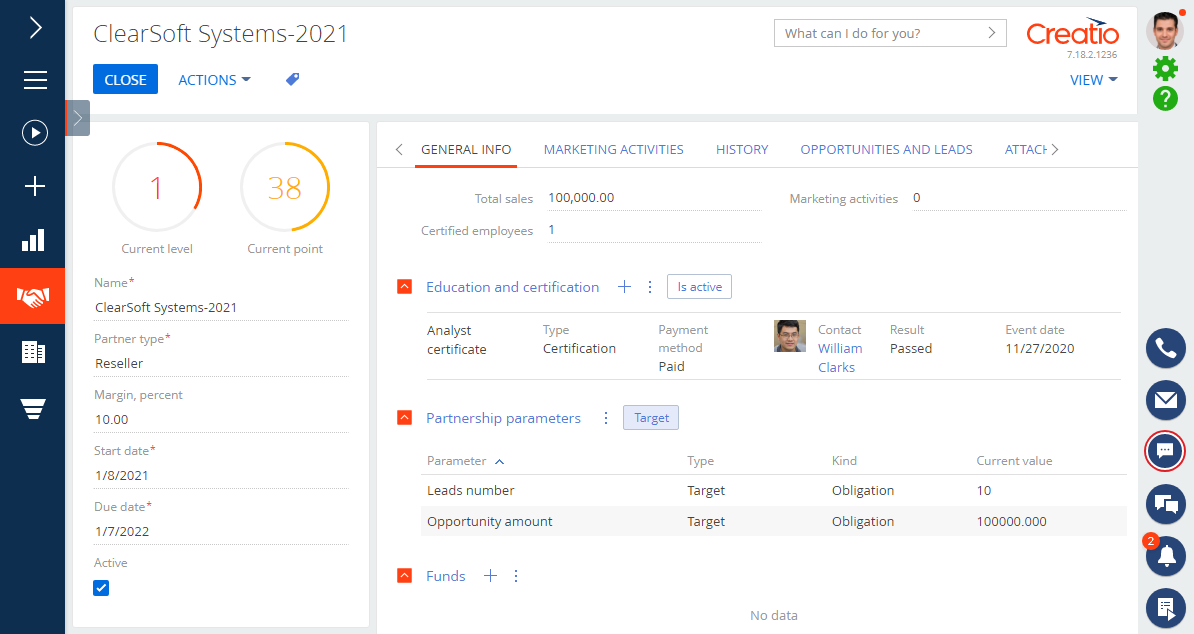
Task: Toggle the Is active filter
Action: [699, 287]
